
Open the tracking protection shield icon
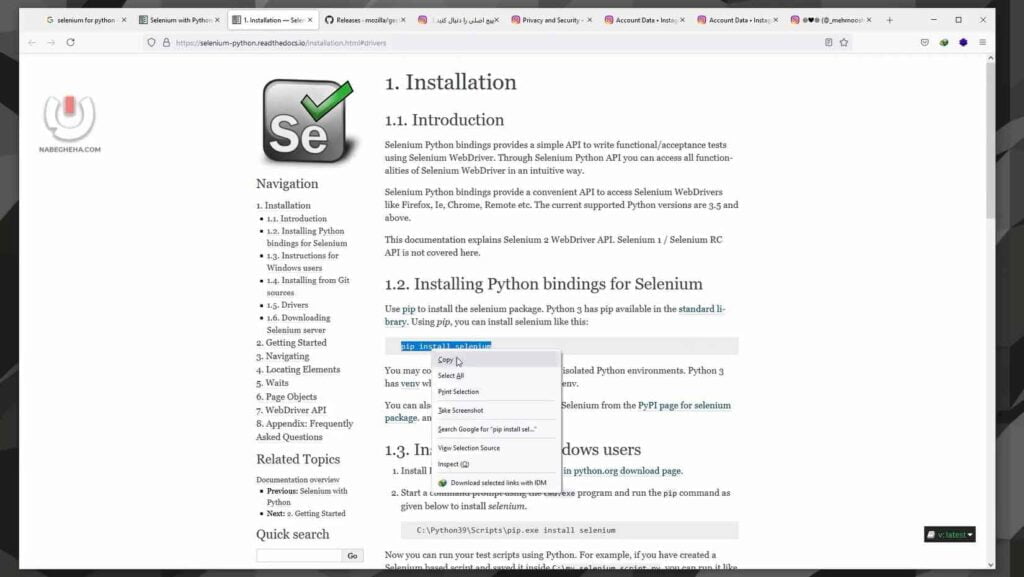pyautogui.click(x=152, y=42)
